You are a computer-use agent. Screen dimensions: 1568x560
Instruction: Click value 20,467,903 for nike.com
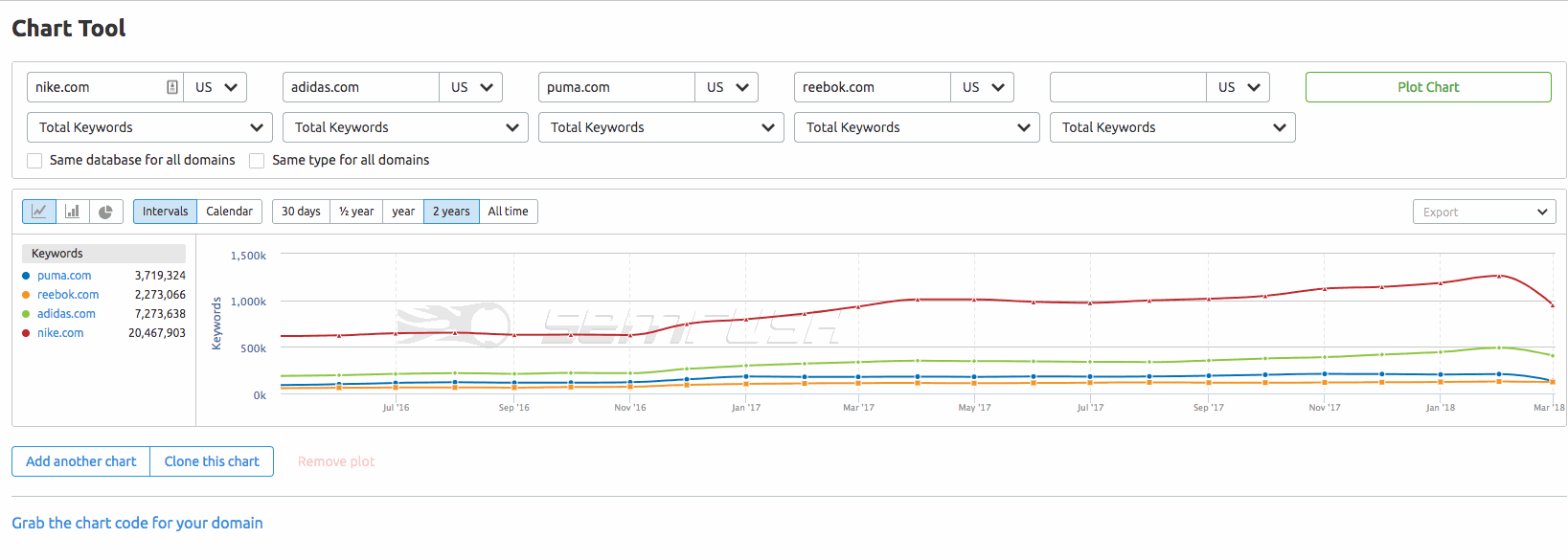click(x=157, y=333)
